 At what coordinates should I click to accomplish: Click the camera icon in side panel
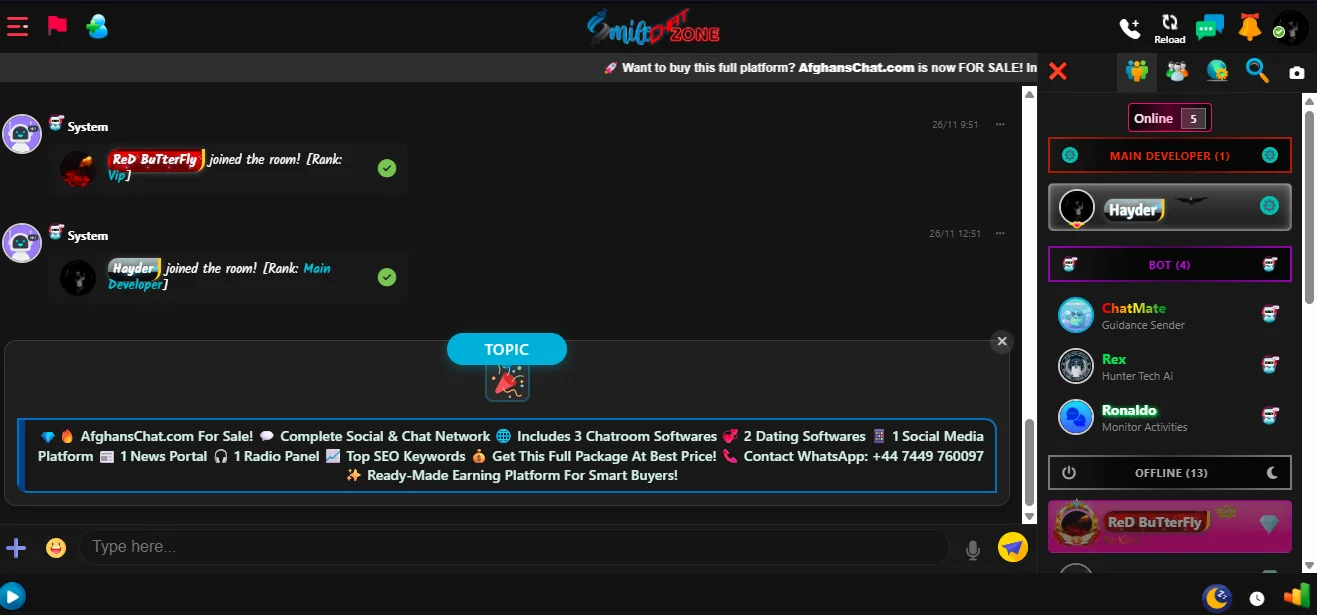click(1297, 72)
